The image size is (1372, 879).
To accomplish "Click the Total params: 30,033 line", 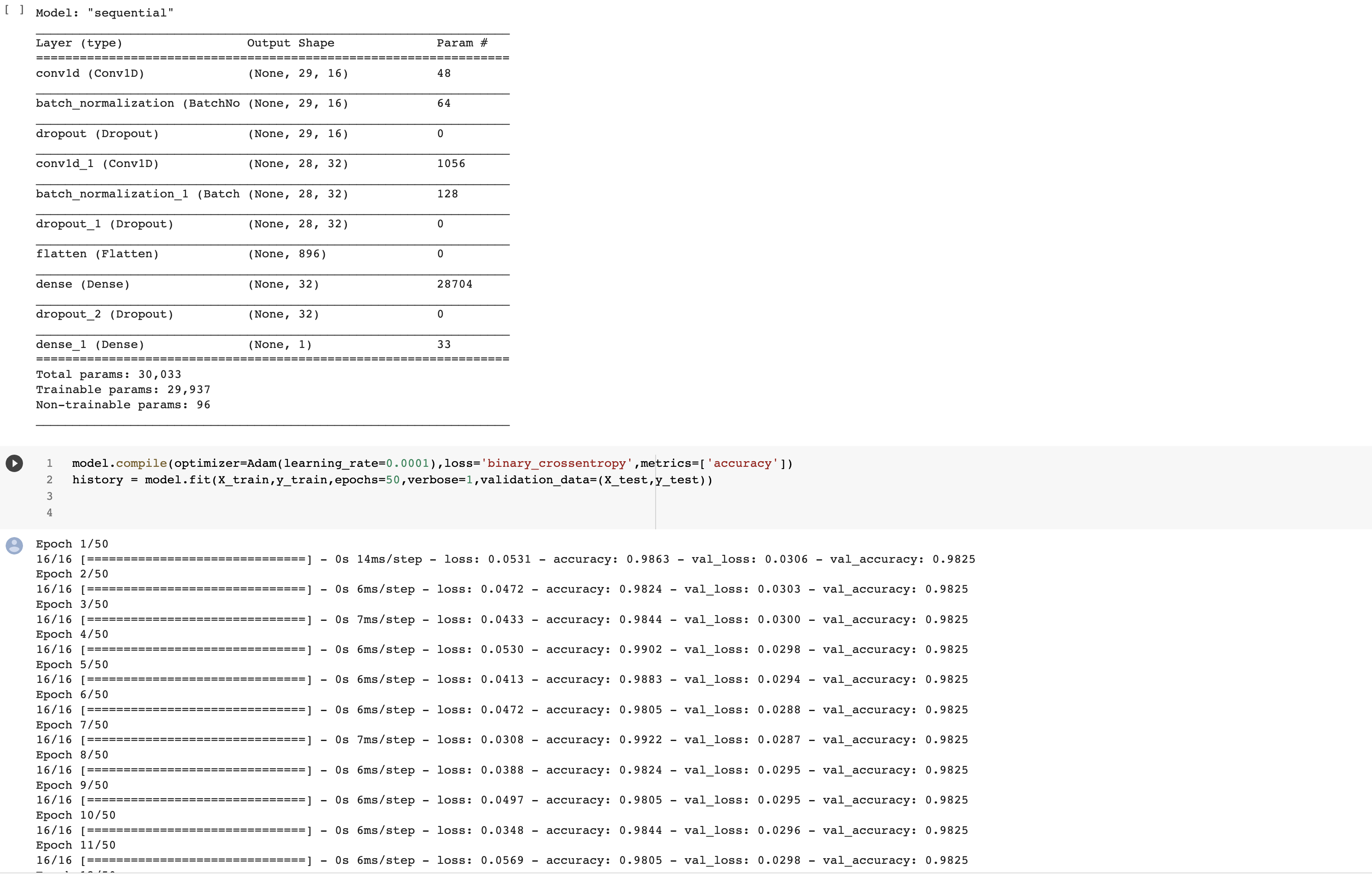I will 108,374.
